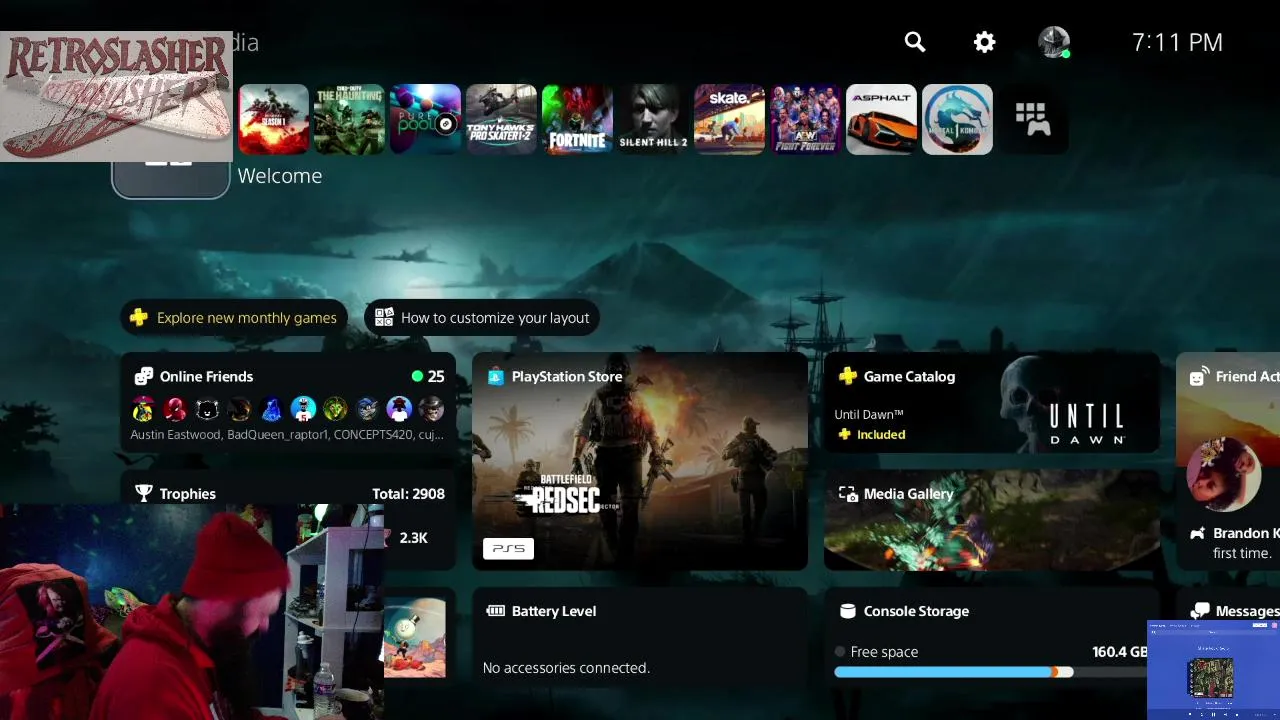This screenshot has height=720, width=1280.
Task: Launch the Mortal Kombat game tile
Action: pyautogui.click(x=957, y=119)
